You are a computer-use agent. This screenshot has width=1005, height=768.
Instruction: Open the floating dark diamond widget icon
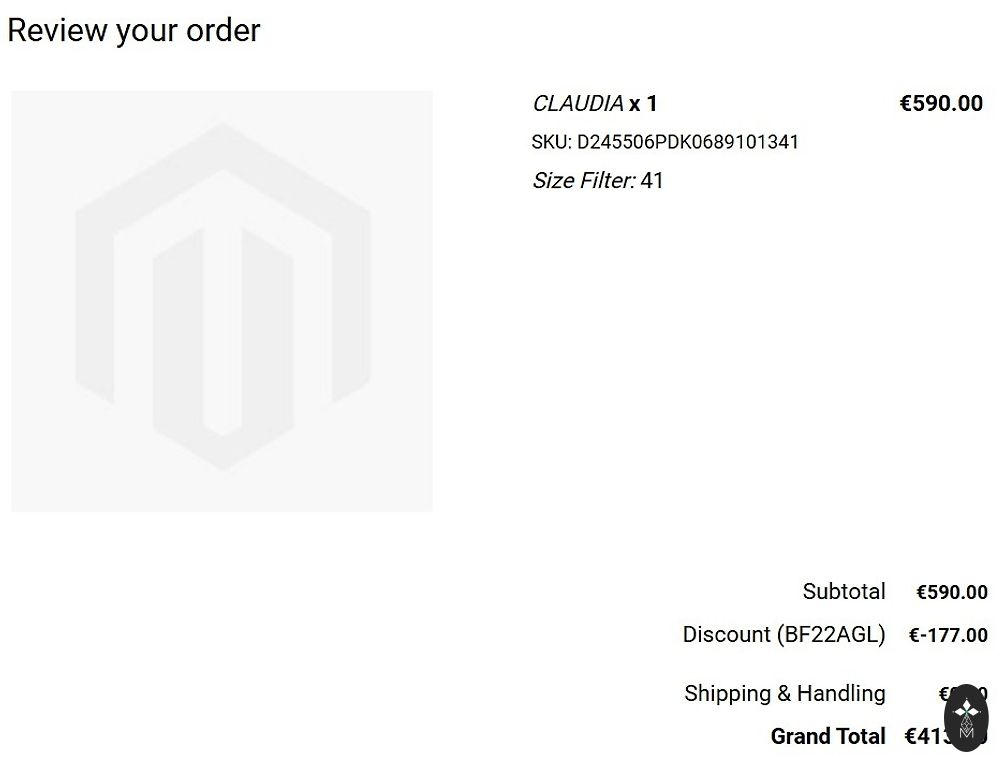coord(966,718)
